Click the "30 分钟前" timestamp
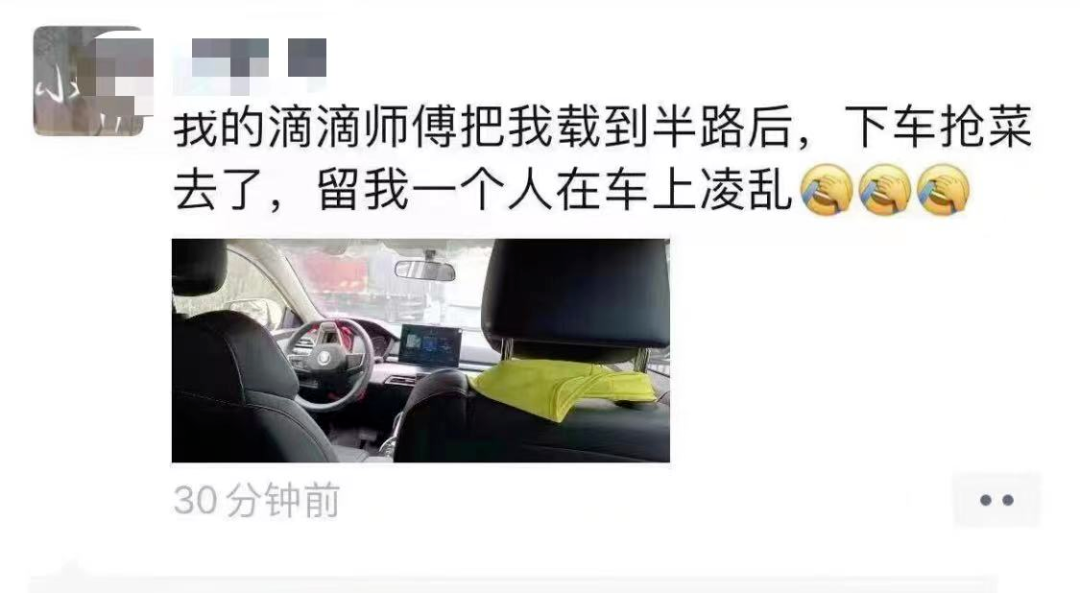 click(x=257, y=500)
